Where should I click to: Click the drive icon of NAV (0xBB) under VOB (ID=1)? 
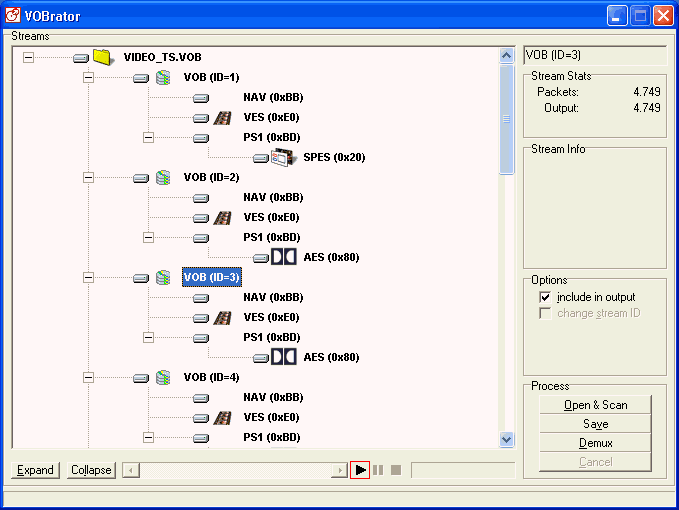coord(201,98)
